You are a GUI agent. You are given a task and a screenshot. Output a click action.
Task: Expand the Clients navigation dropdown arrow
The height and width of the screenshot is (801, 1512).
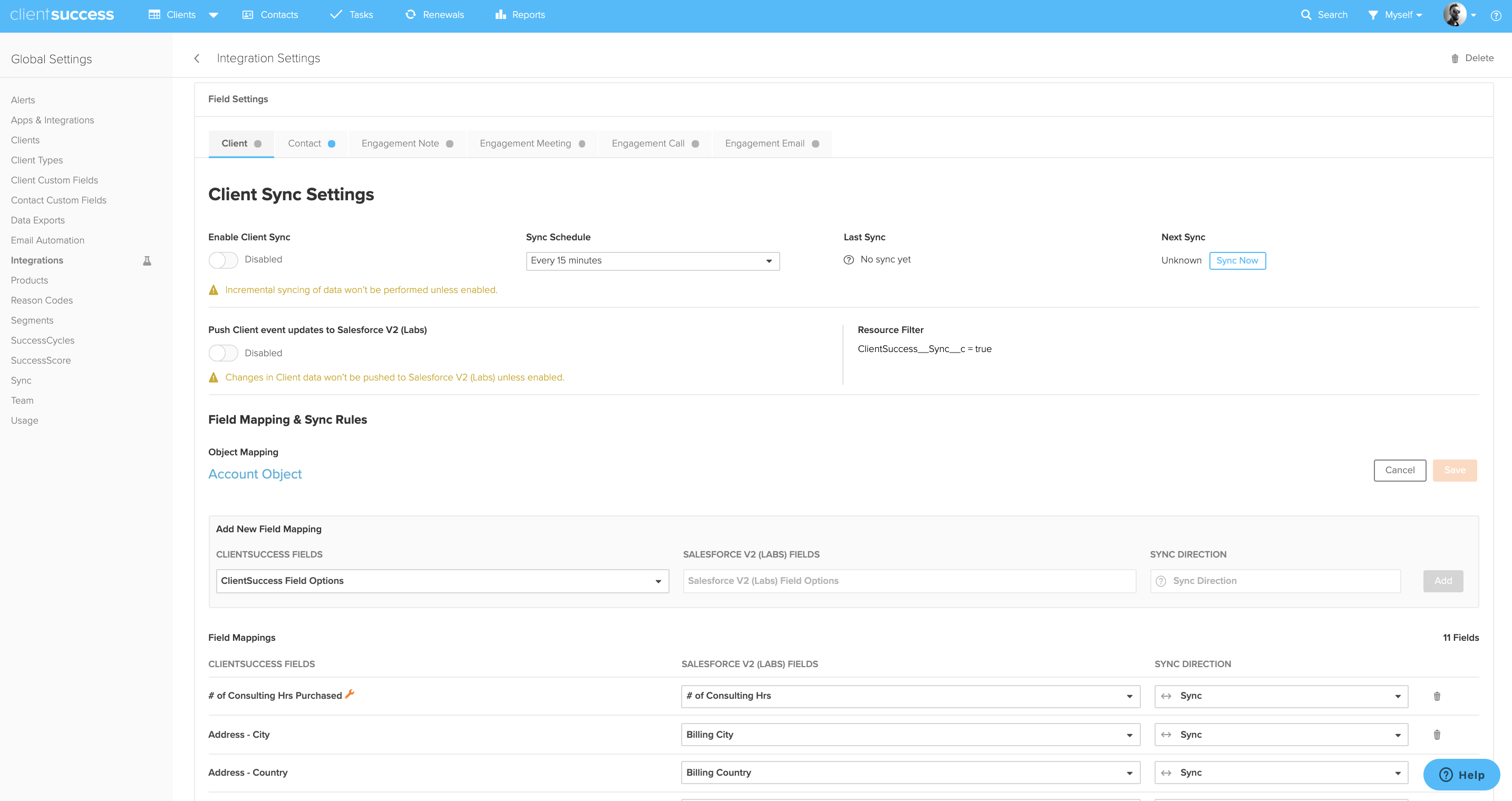(x=214, y=14)
